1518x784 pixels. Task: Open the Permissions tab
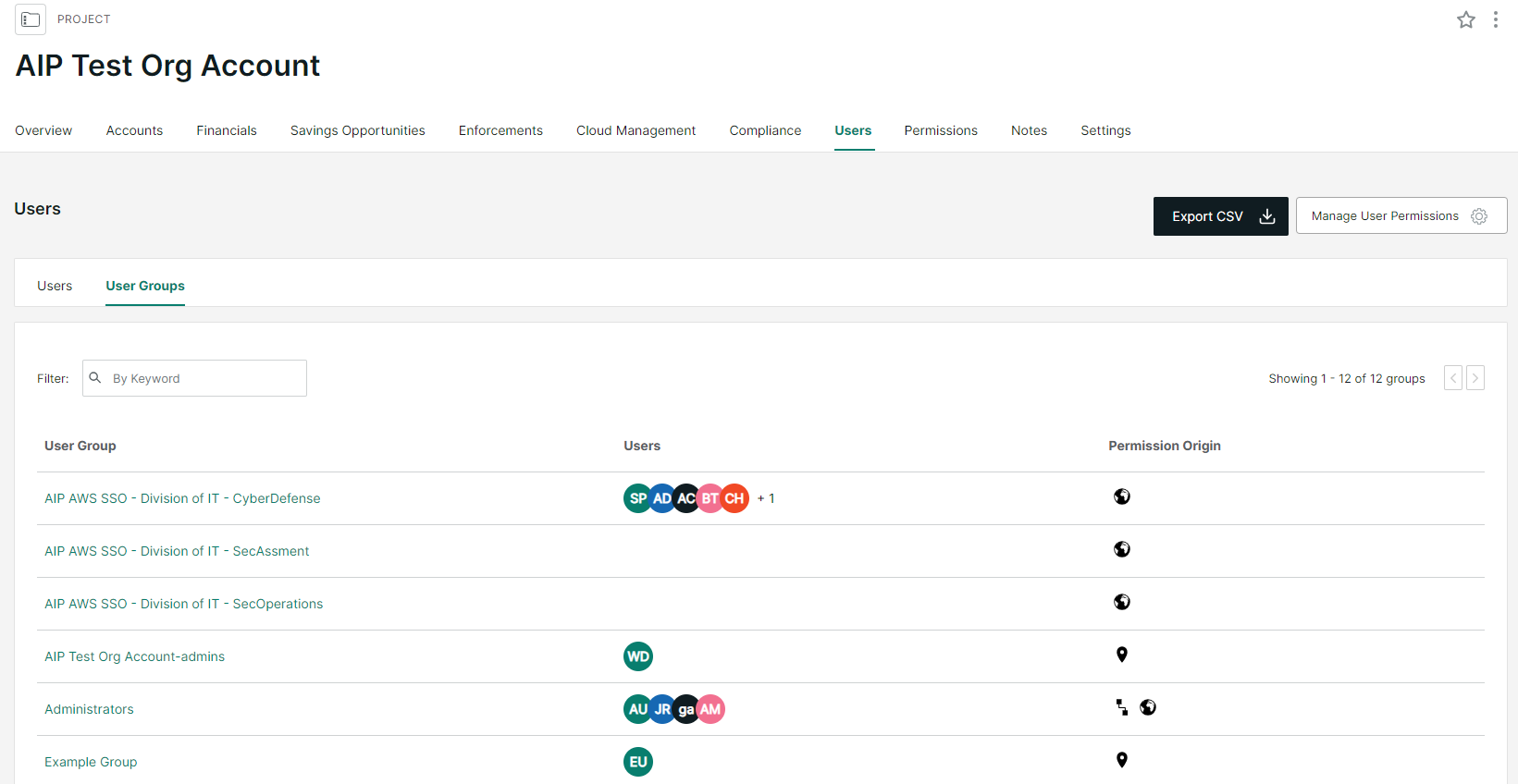pyautogui.click(x=941, y=130)
